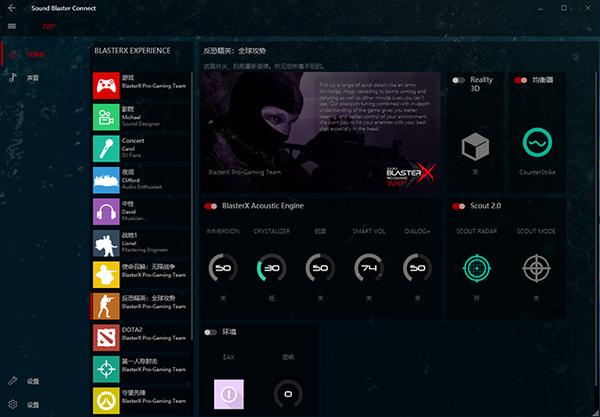
Task: Click the Dialog+ dial showing 50
Action: tap(417, 268)
